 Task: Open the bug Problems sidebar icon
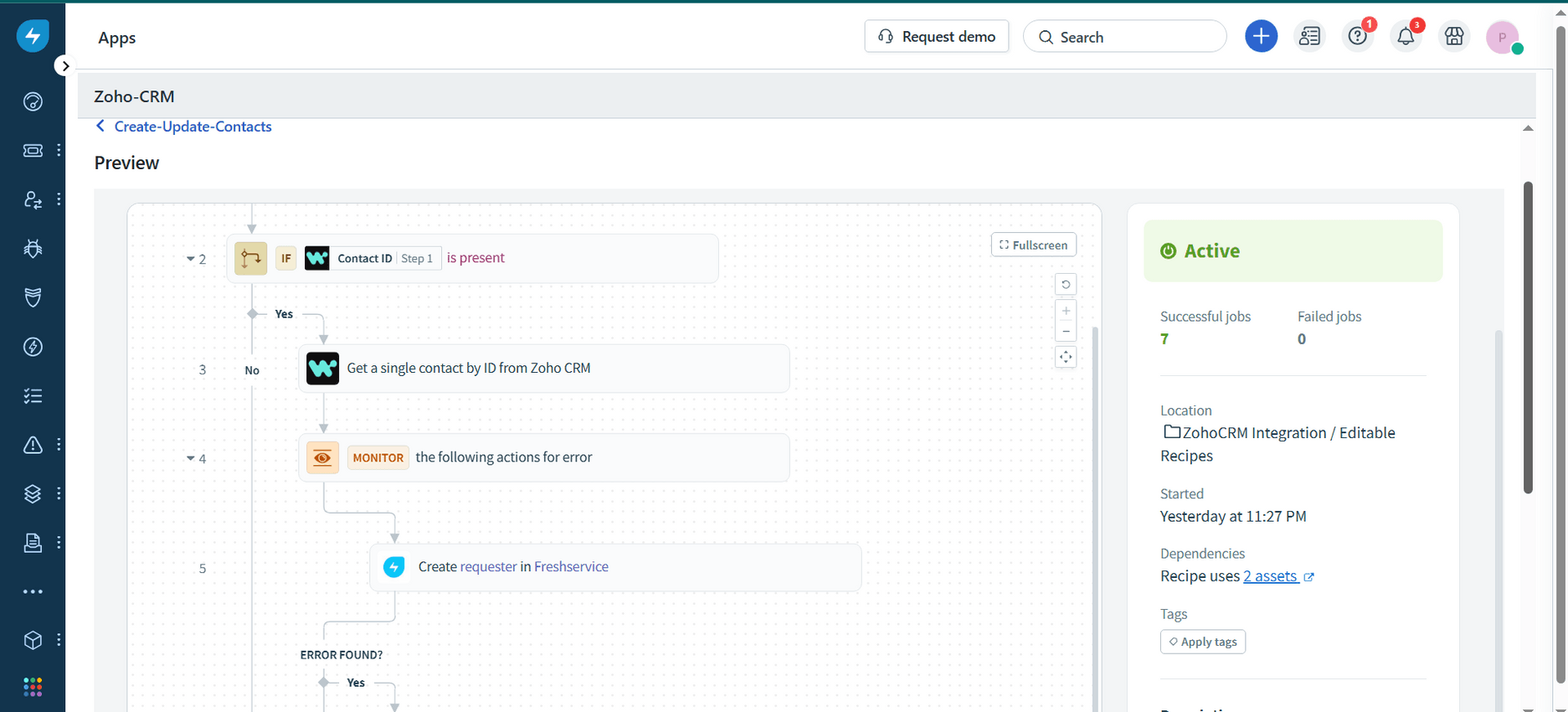(33, 249)
